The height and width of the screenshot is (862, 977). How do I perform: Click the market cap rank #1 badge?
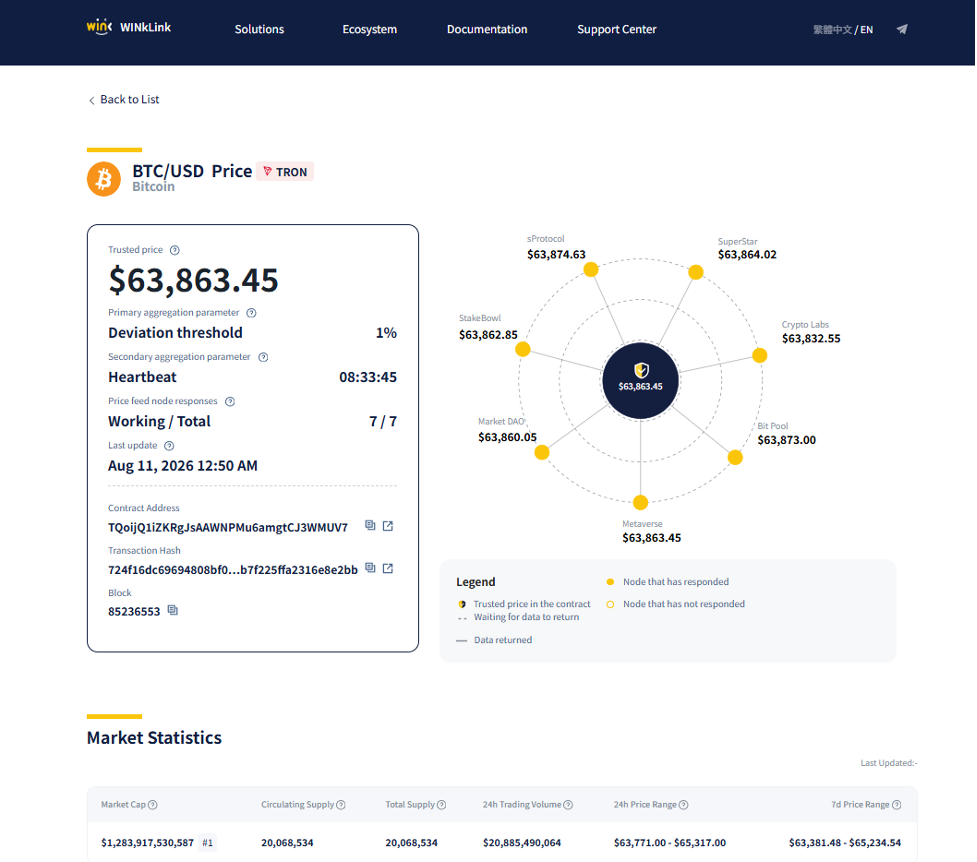tap(207, 843)
